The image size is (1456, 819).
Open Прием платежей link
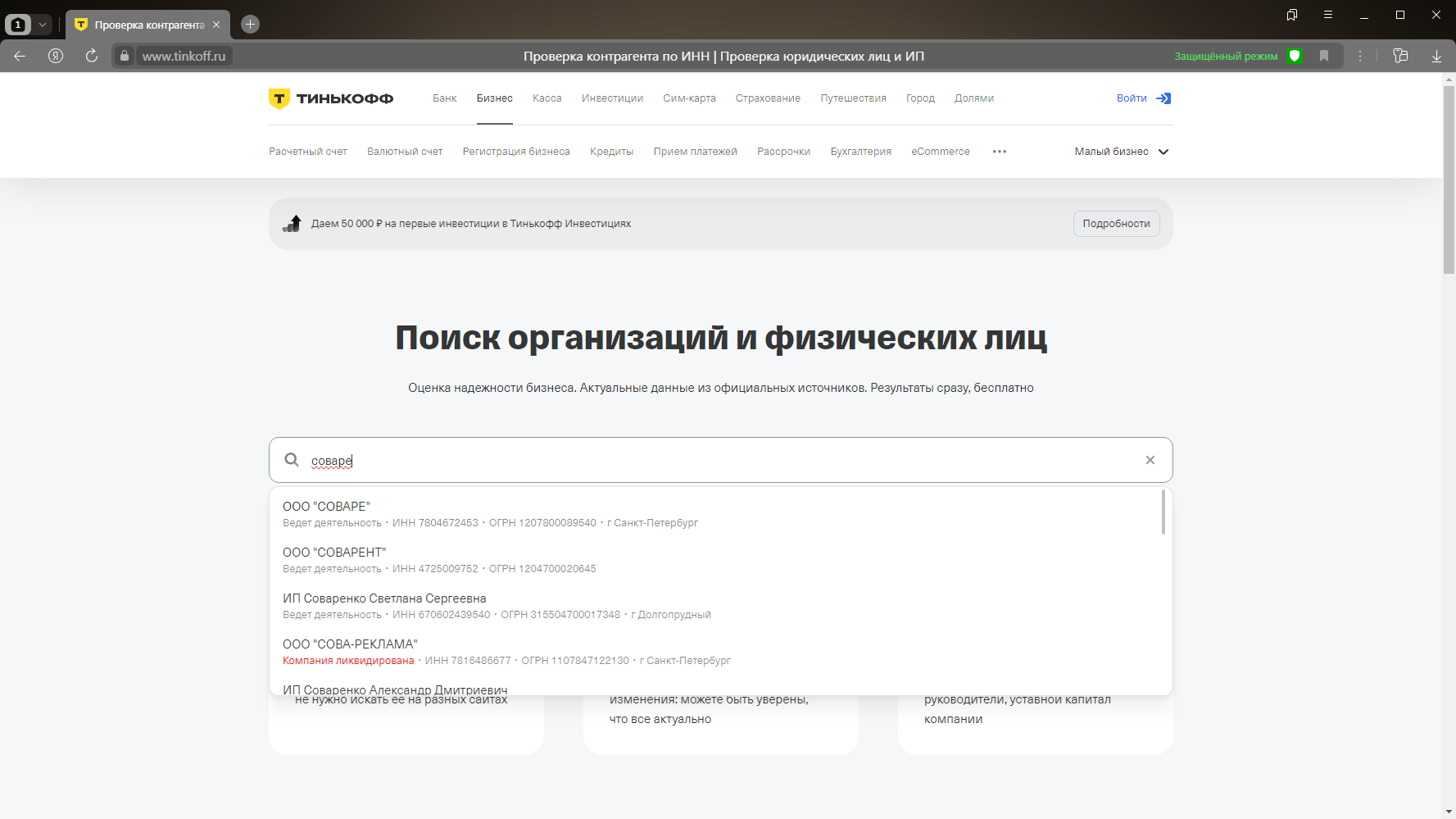coord(695,152)
